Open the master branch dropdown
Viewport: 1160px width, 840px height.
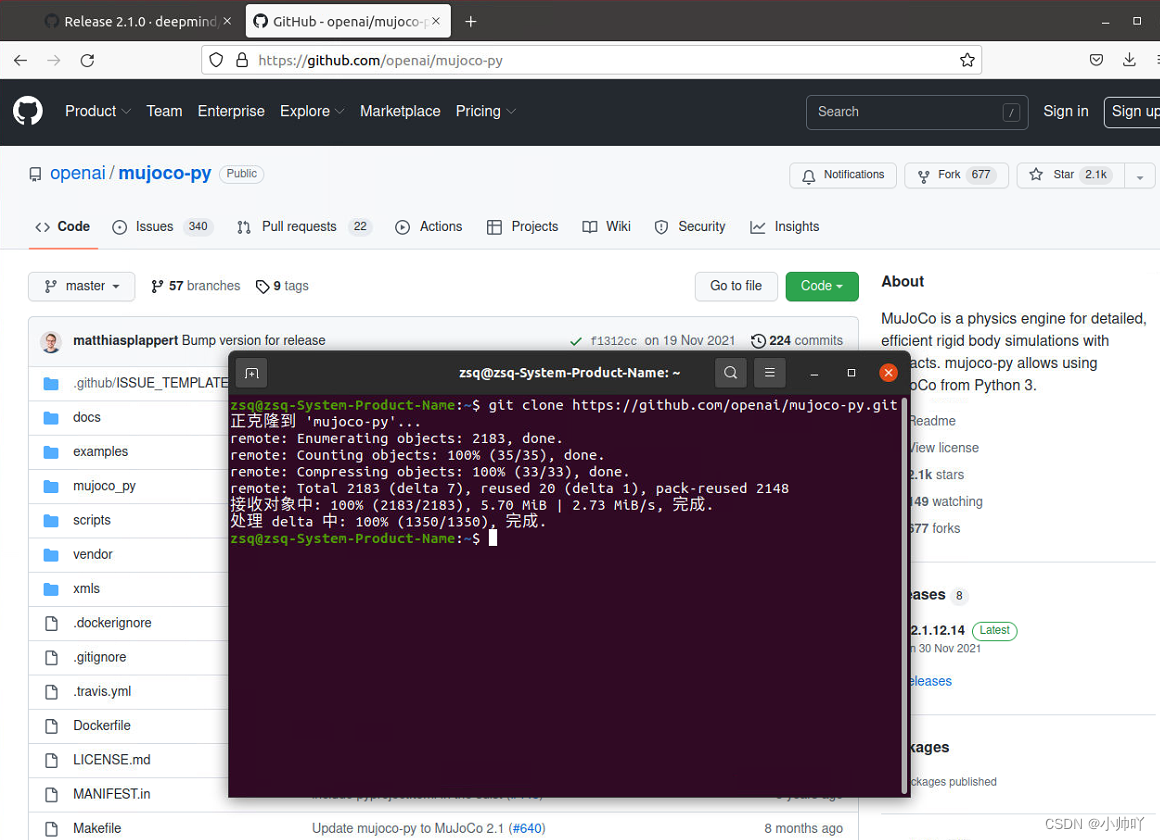pyautogui.click(x=81, y=286)
